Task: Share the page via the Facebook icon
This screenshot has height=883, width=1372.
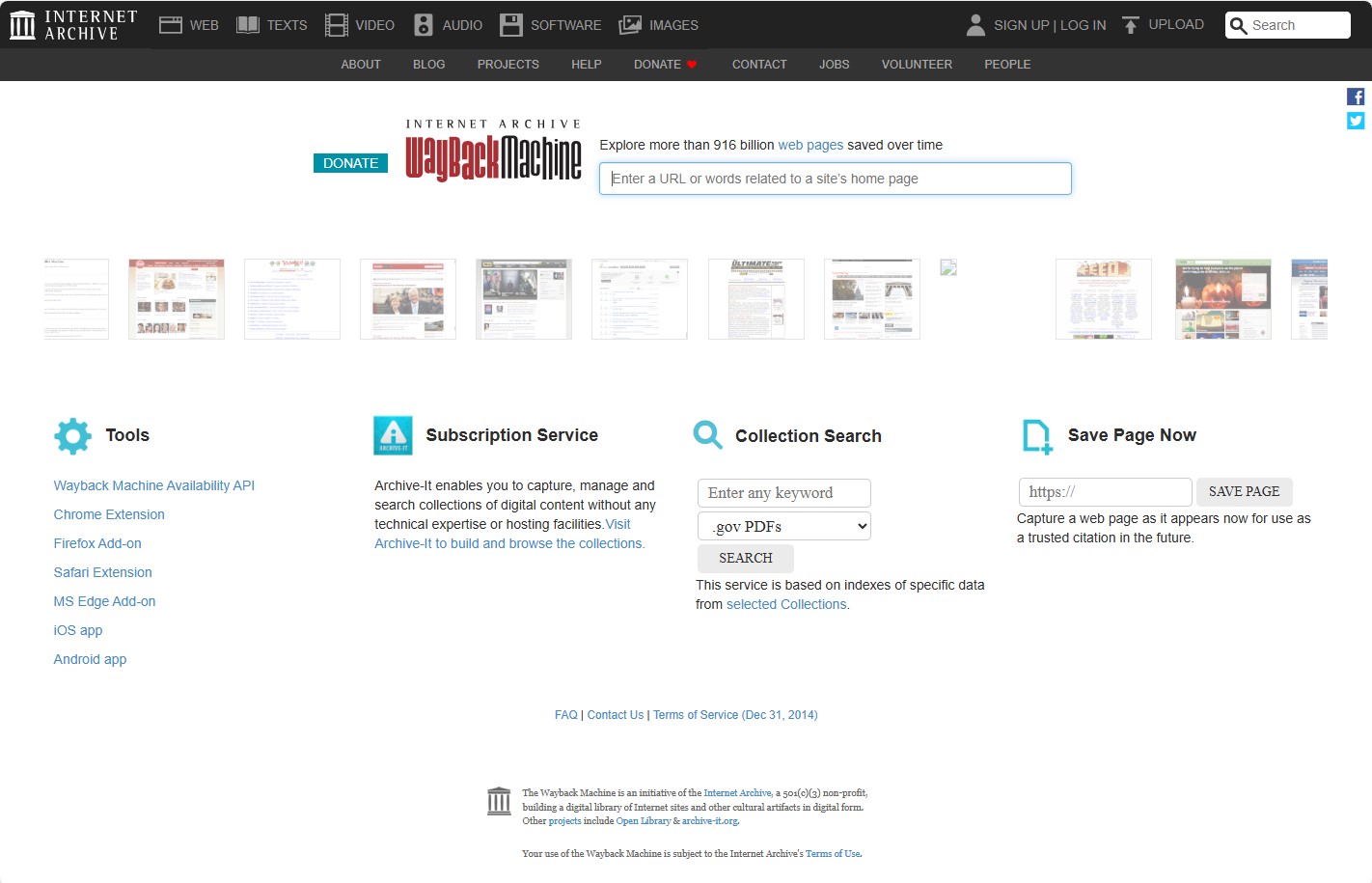Action: (1356, 96)
